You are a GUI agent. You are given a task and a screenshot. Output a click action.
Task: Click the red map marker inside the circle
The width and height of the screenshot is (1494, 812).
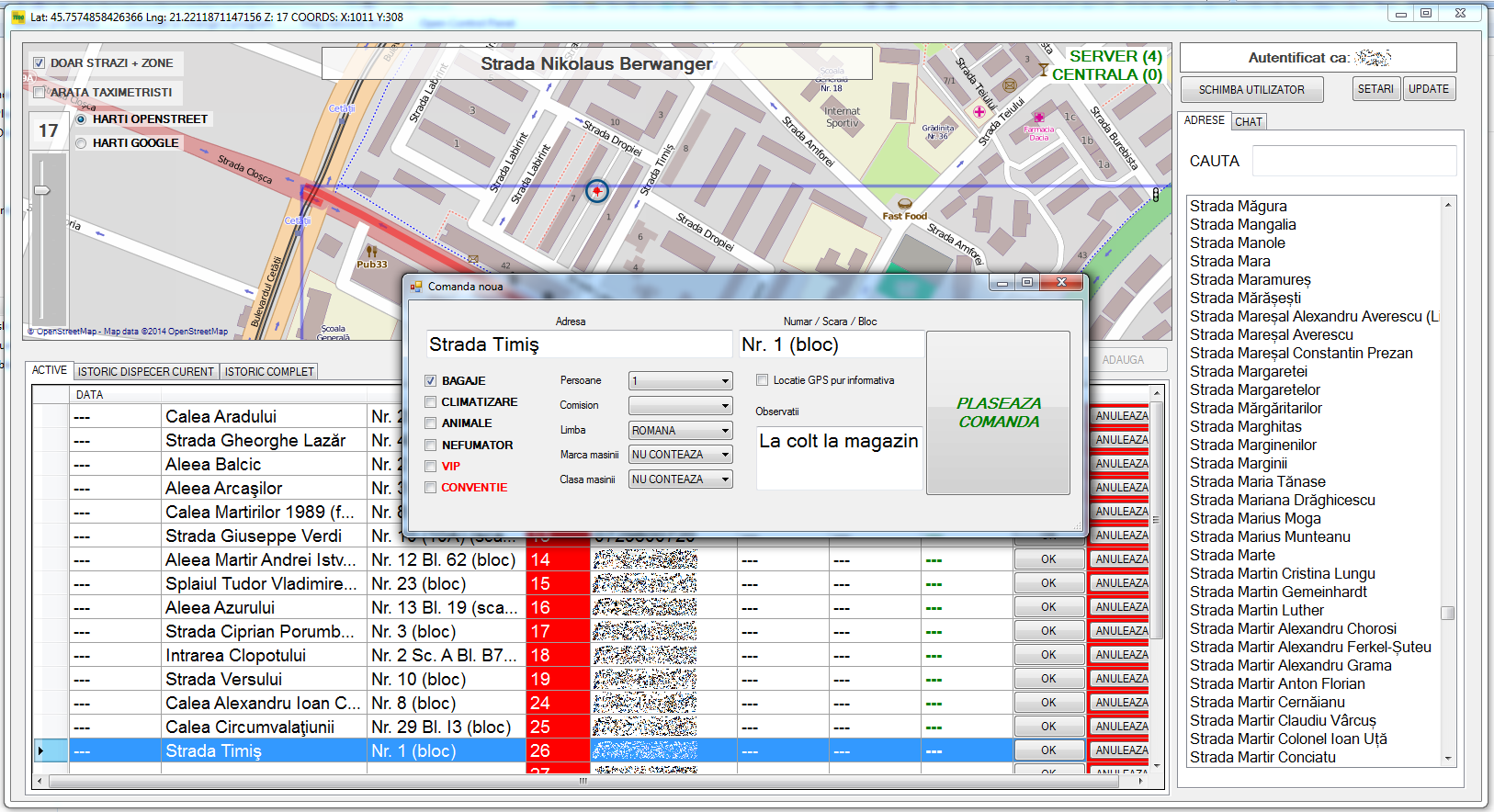pyautogui.click(x=597, y=190)
